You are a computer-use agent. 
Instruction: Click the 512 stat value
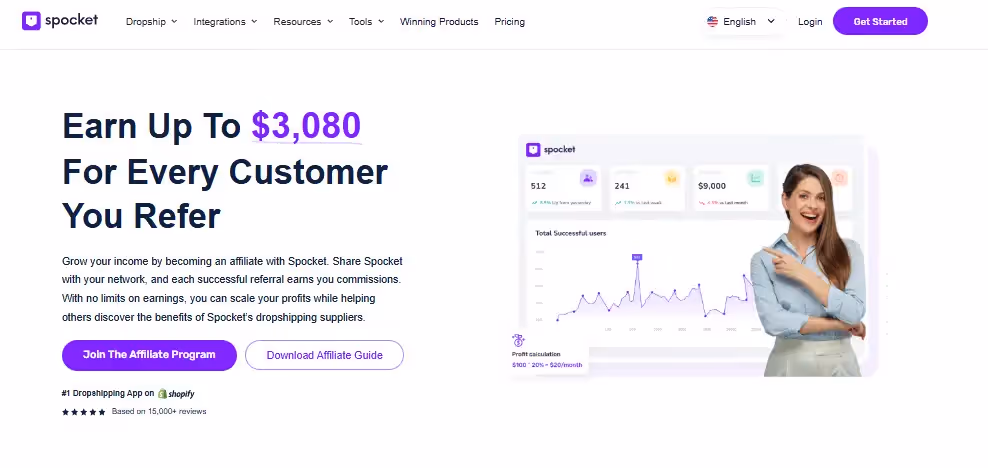(538, 186)
